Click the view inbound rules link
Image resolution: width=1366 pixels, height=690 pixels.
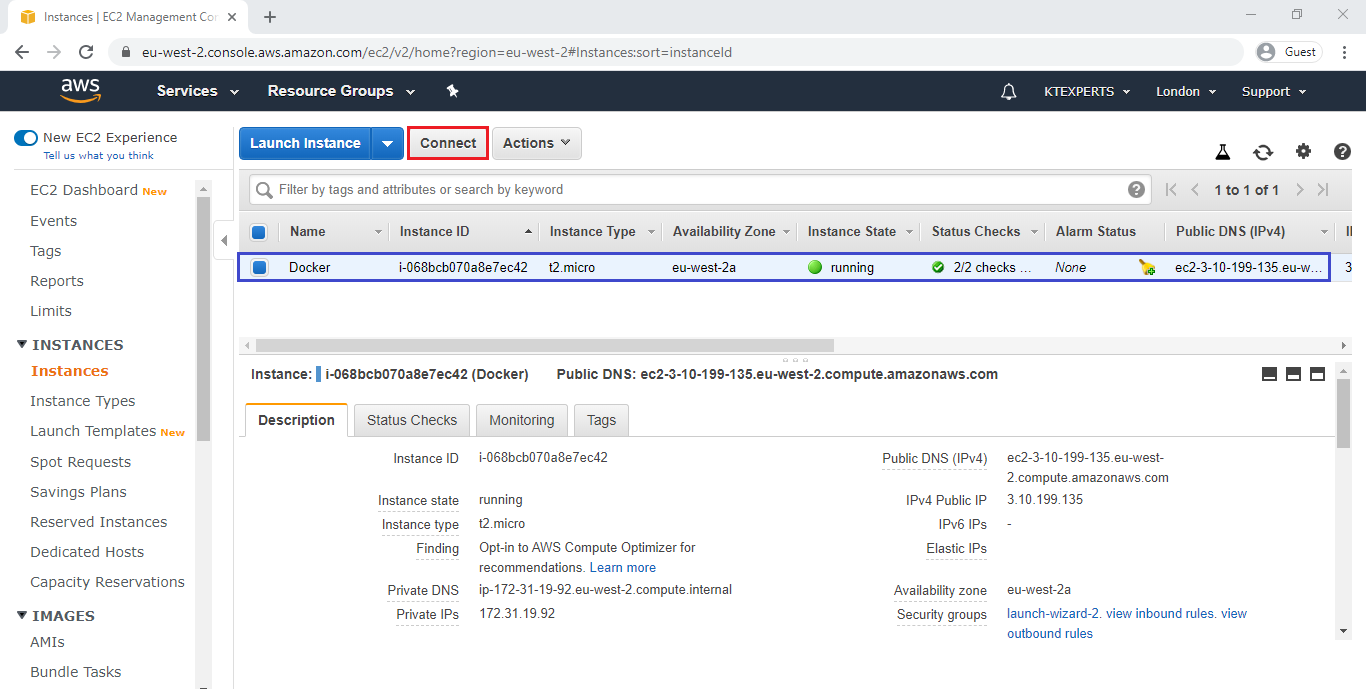[1160, 614]
